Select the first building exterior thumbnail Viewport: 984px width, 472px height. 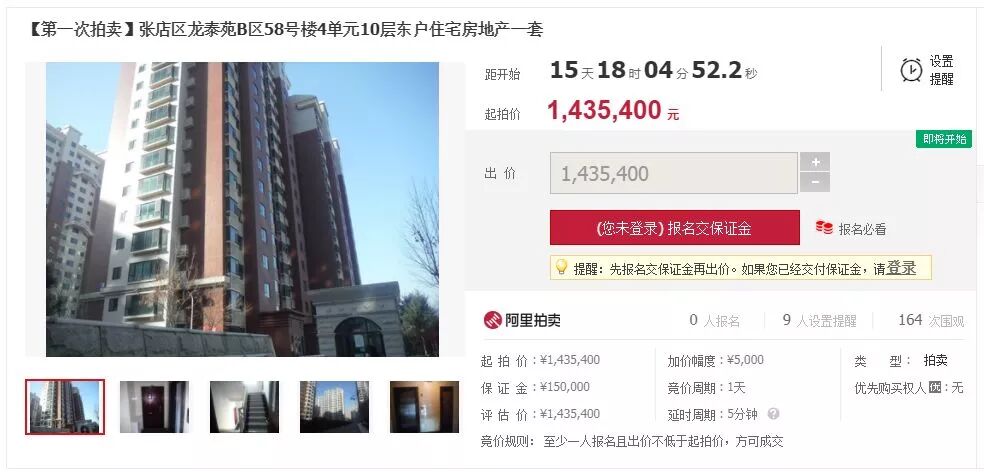tap(65, 407)
